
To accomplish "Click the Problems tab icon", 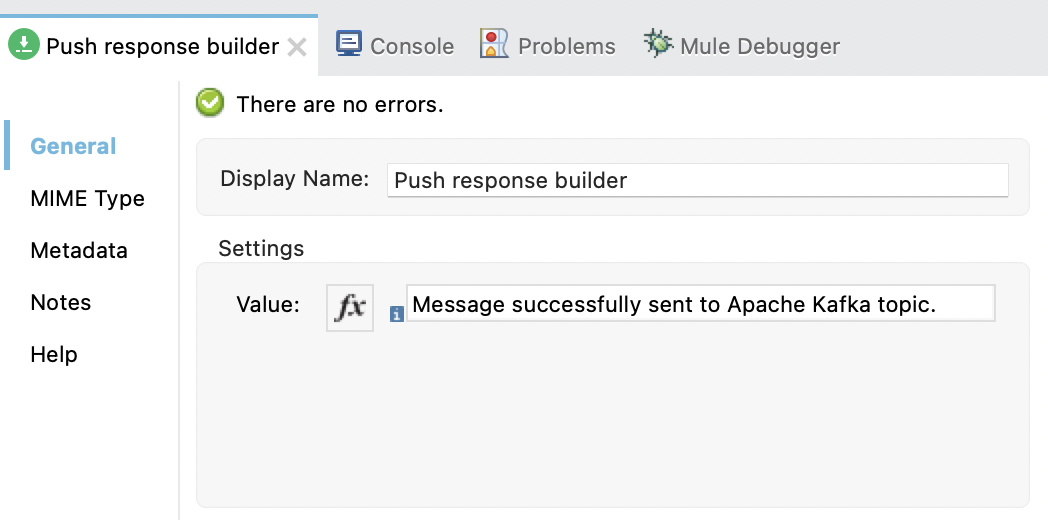I will coord(494,45).
